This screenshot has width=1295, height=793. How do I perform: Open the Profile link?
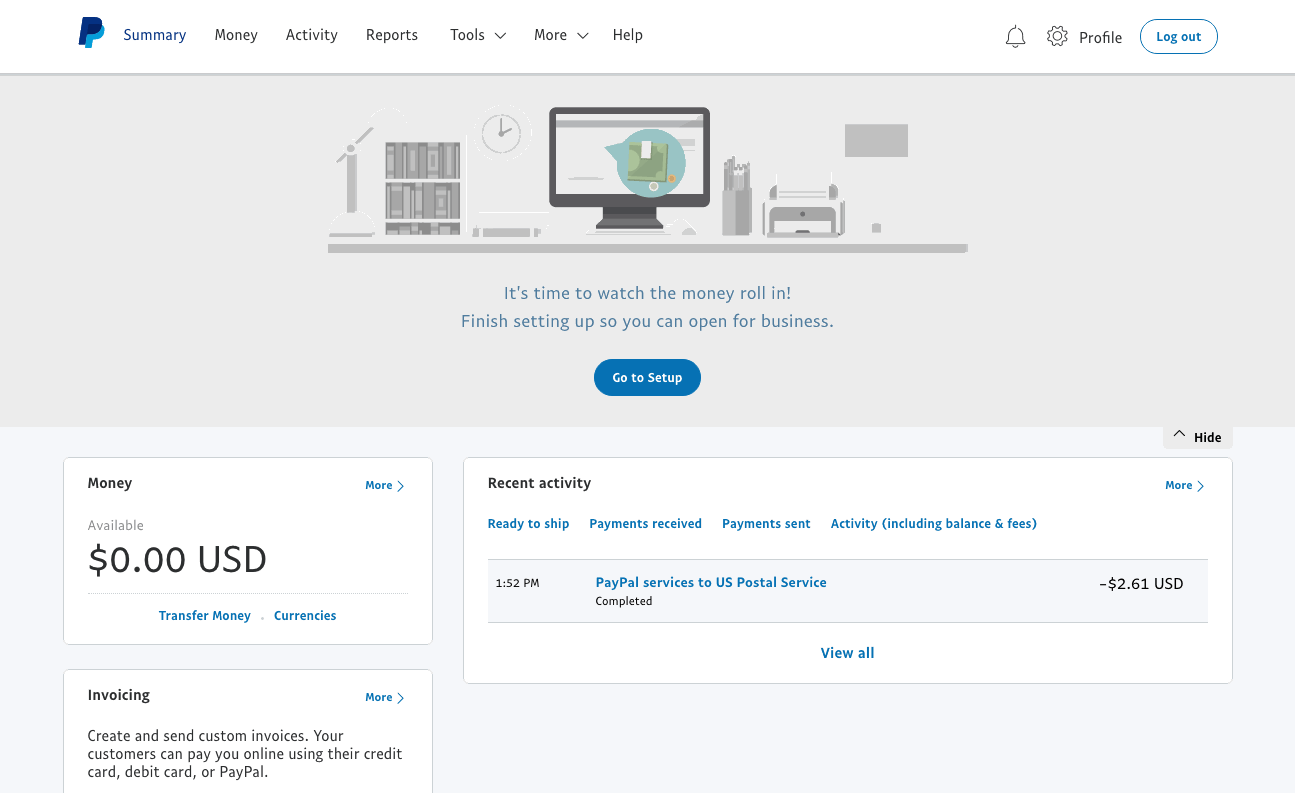tap(1100, 38)
